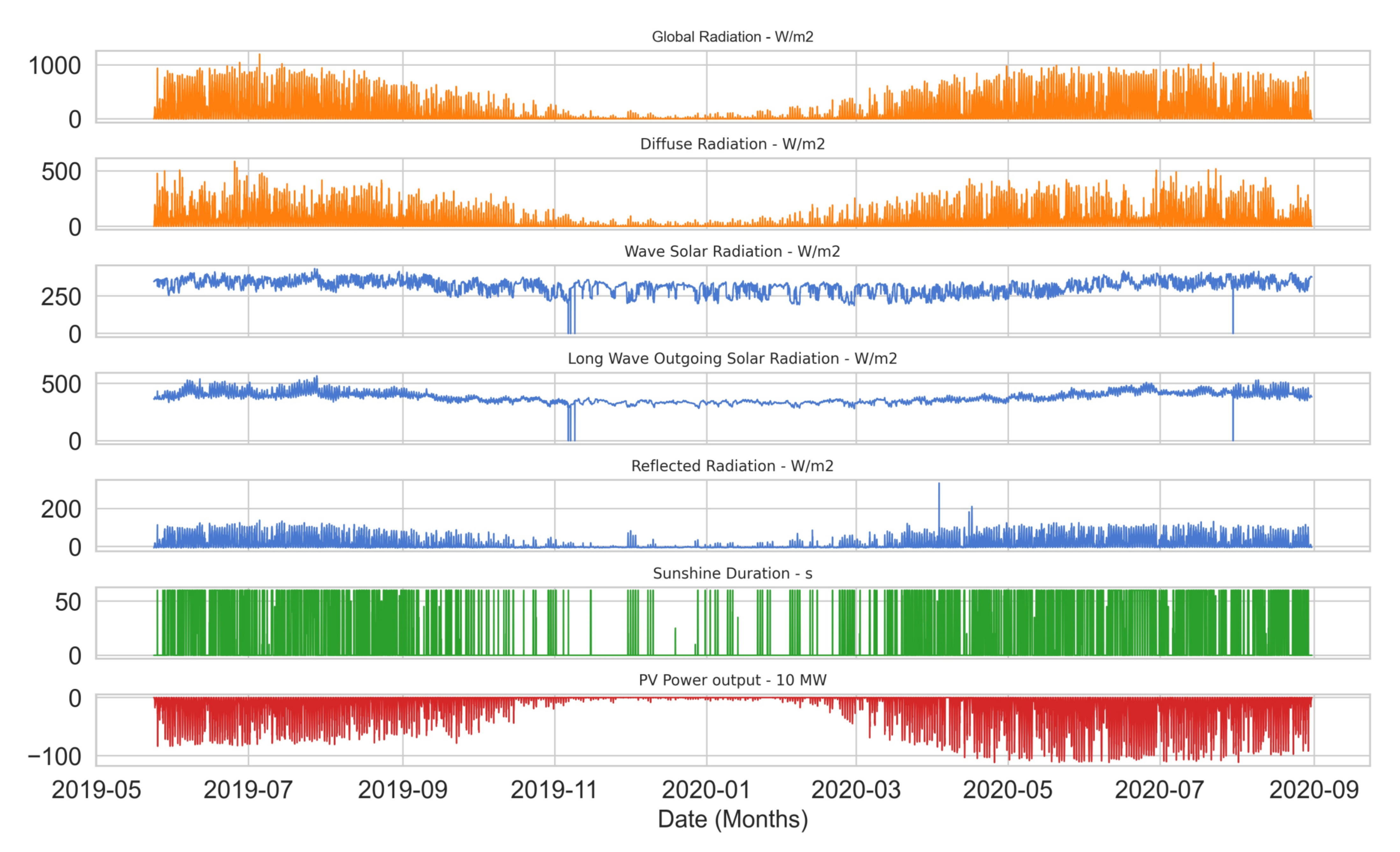Click the 2020-05 x-axis tick label

[x=1007, y=790]
